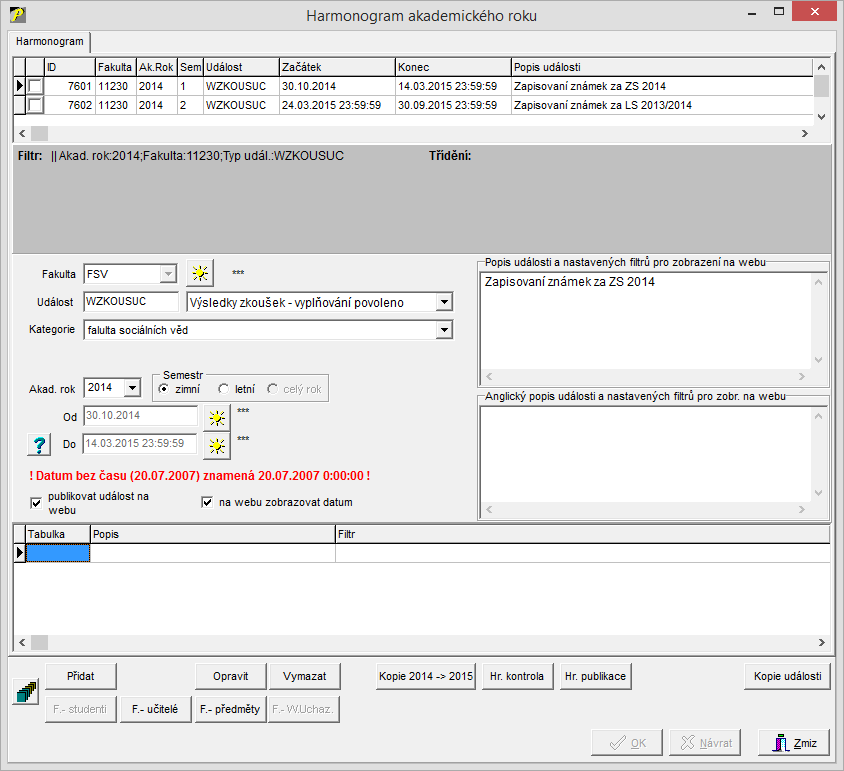Toggle publikovat událost na webu checkbox
Screen dimensions: 844x771
[37, 502]
